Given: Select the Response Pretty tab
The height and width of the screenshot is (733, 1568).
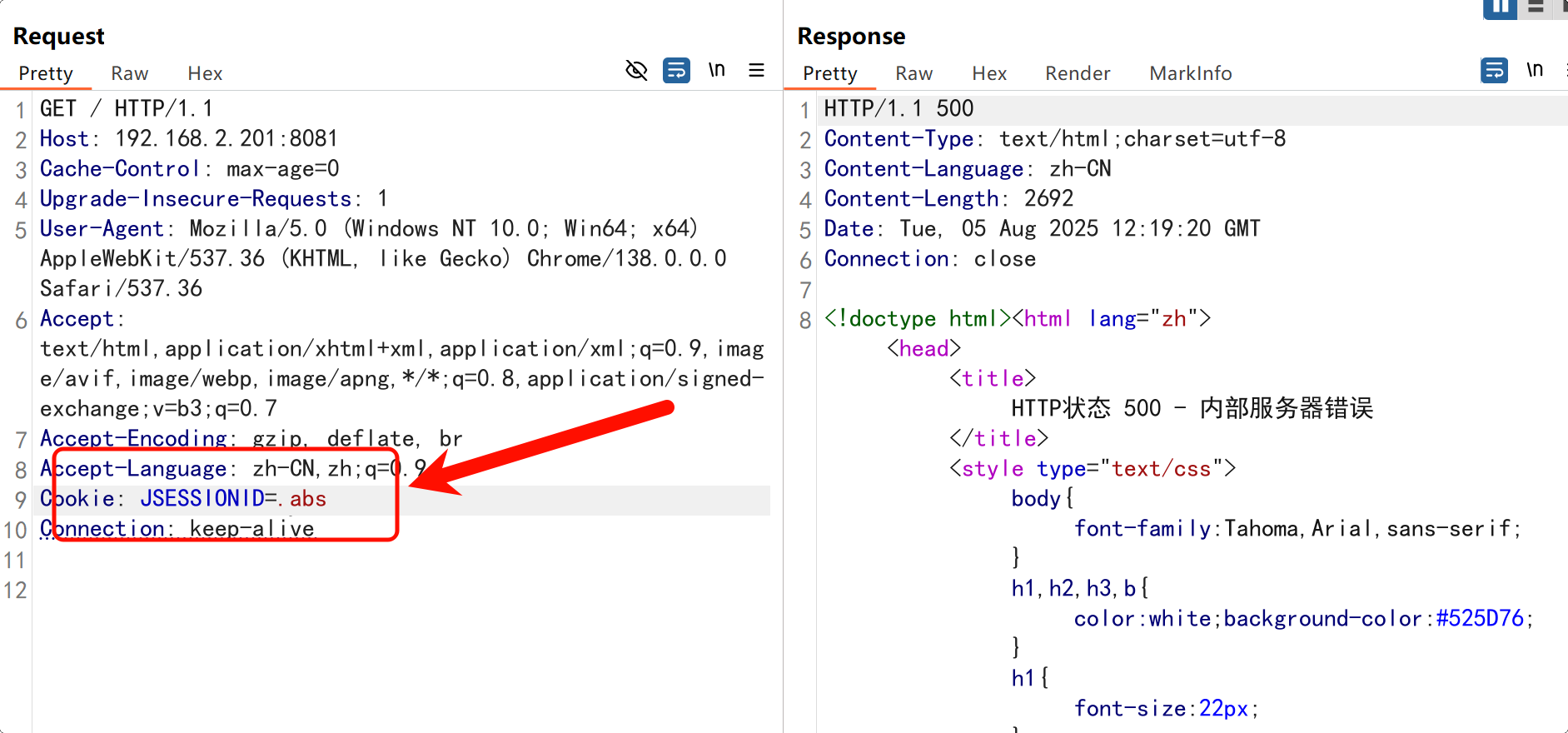Looking at the screenshot, I should click(x=829, y=74).
